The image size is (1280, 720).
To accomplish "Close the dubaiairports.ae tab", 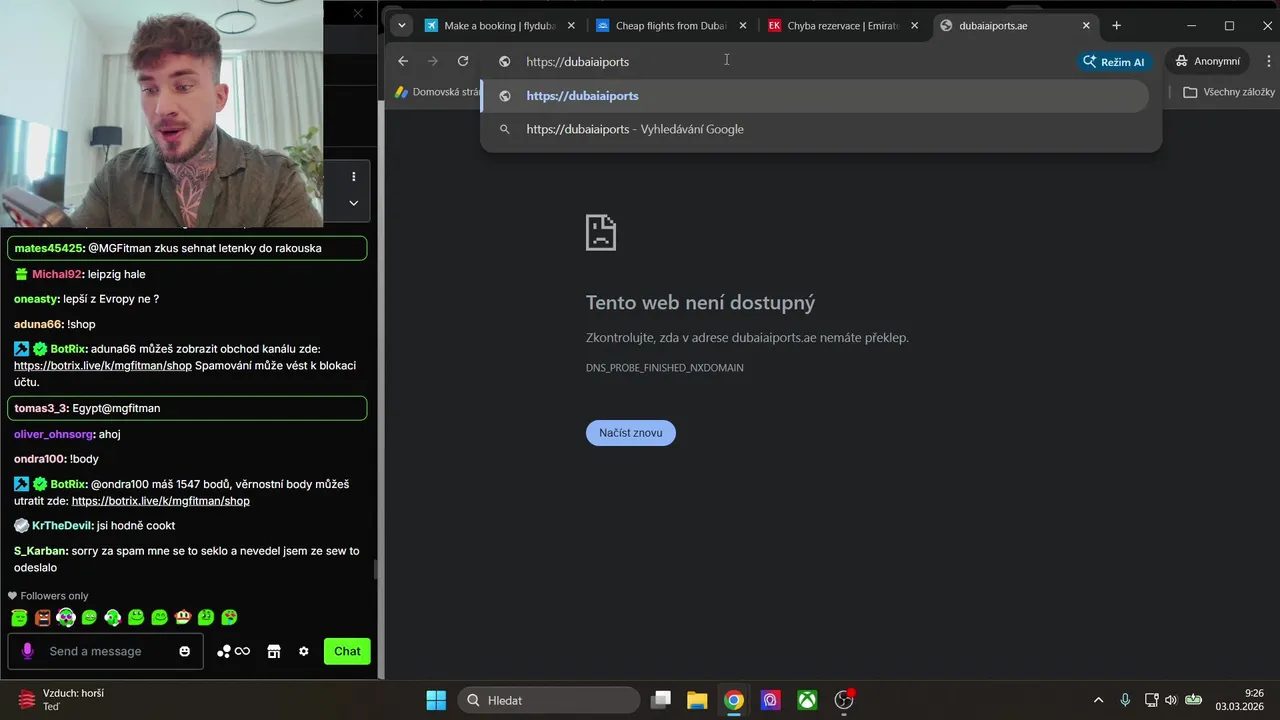I will tap(1086, 26).
